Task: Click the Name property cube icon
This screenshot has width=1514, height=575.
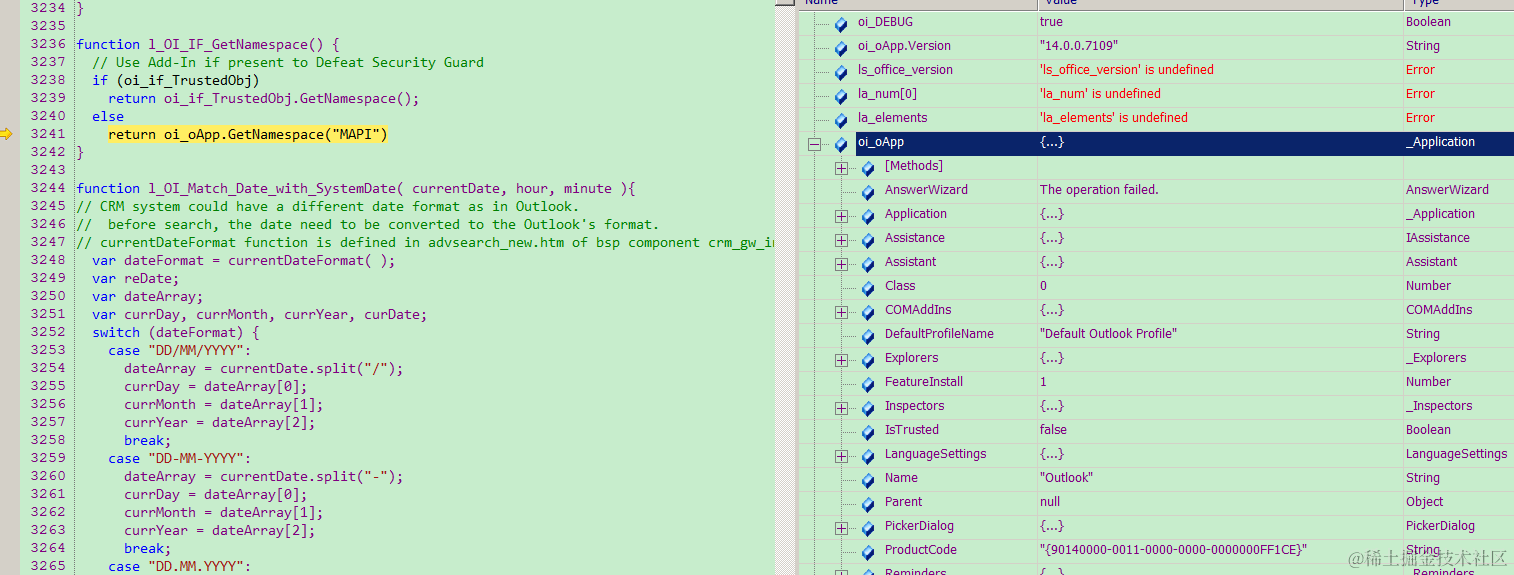Action: point(867,480)
